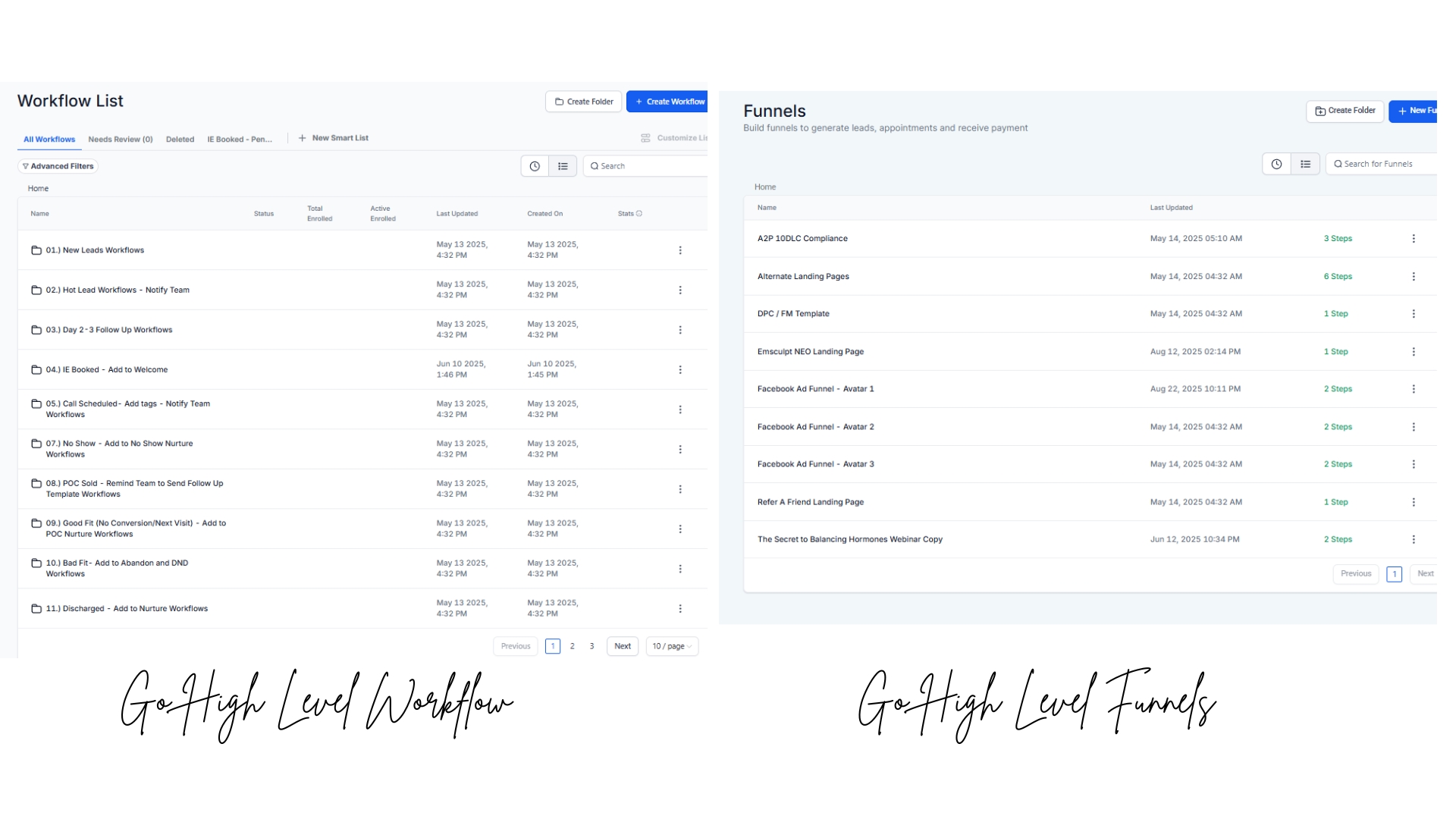Open three-dot menu for A2P 10DLC Compliance funnel
1456x819 pixels.
[1414, 238]
